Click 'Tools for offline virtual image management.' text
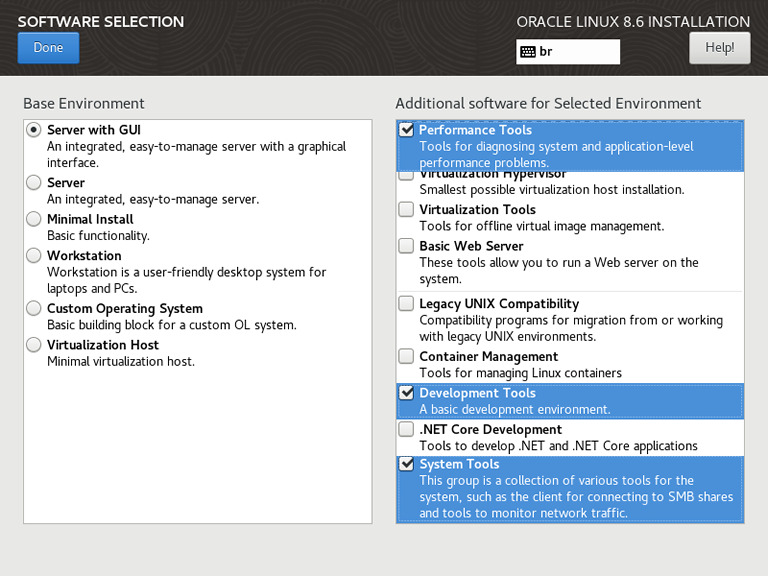The width and height of the screenshot is (768, 576). (541, 226)
